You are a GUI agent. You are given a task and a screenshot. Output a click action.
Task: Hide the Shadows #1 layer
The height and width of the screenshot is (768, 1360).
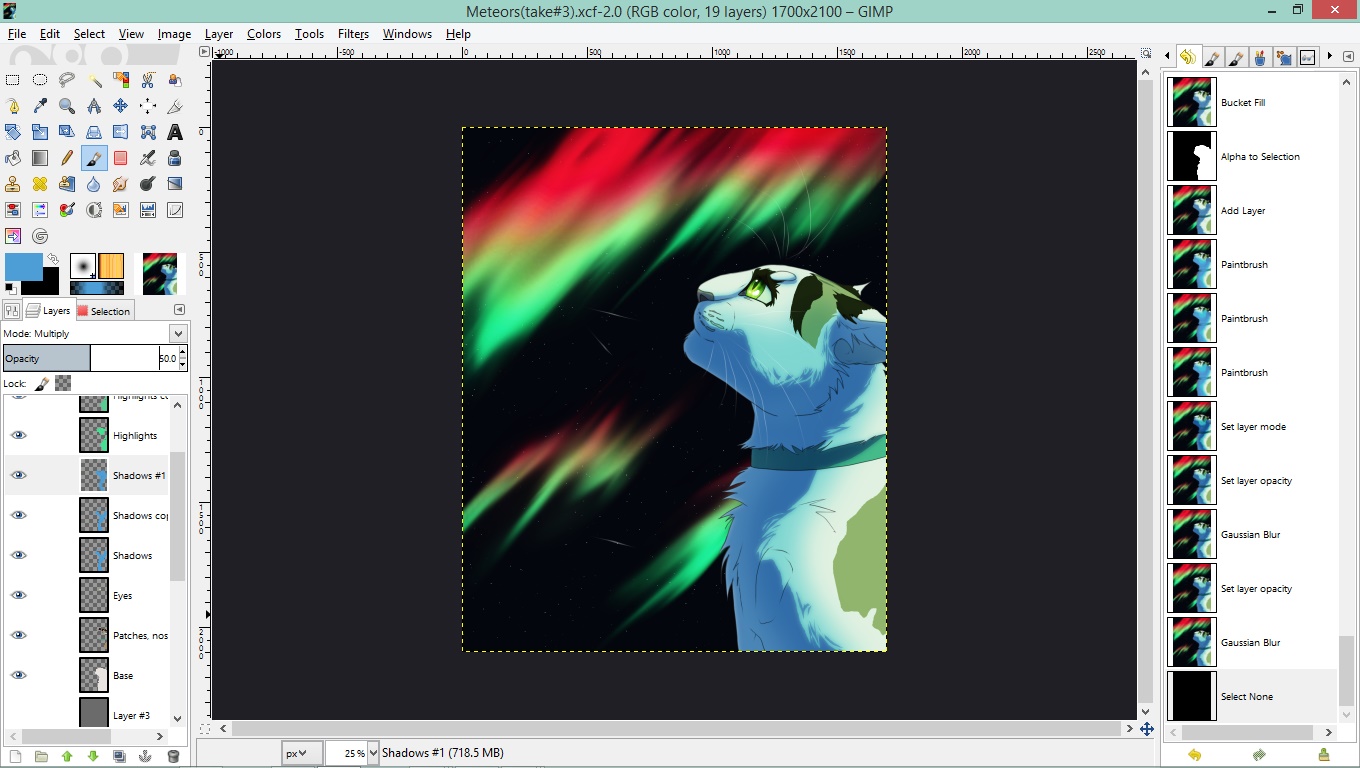(x=18, y=475)
